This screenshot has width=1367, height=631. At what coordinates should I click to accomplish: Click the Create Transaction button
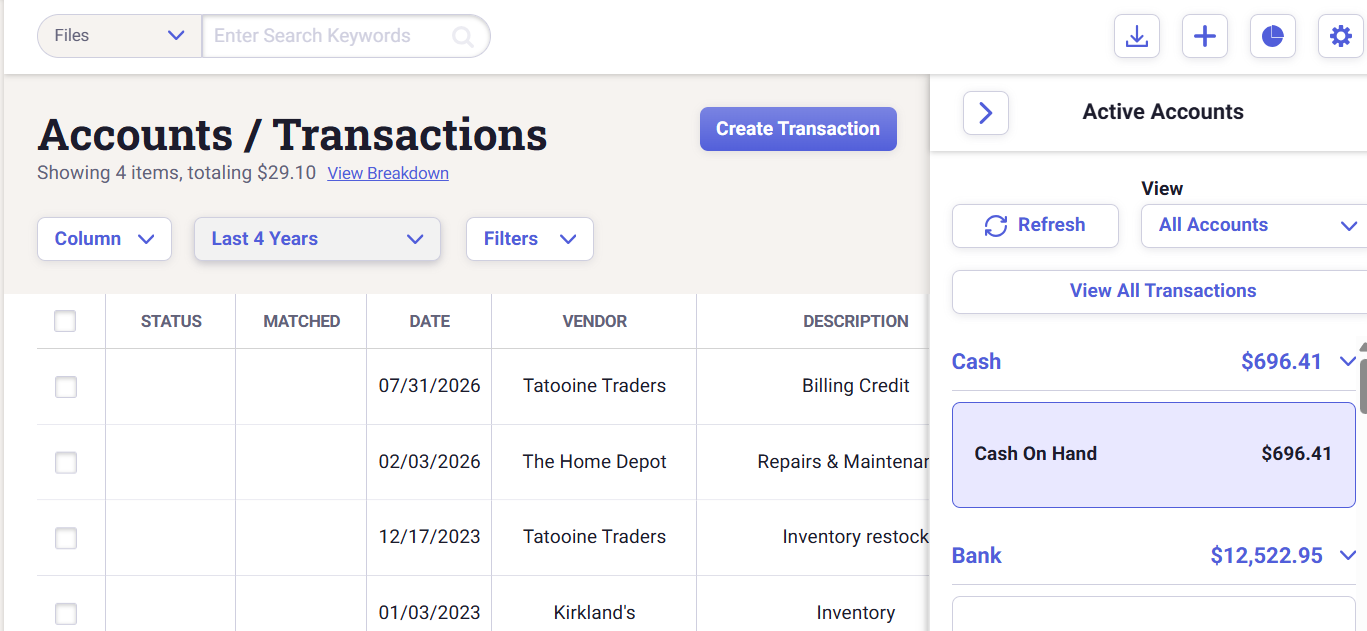pos(798,129)
